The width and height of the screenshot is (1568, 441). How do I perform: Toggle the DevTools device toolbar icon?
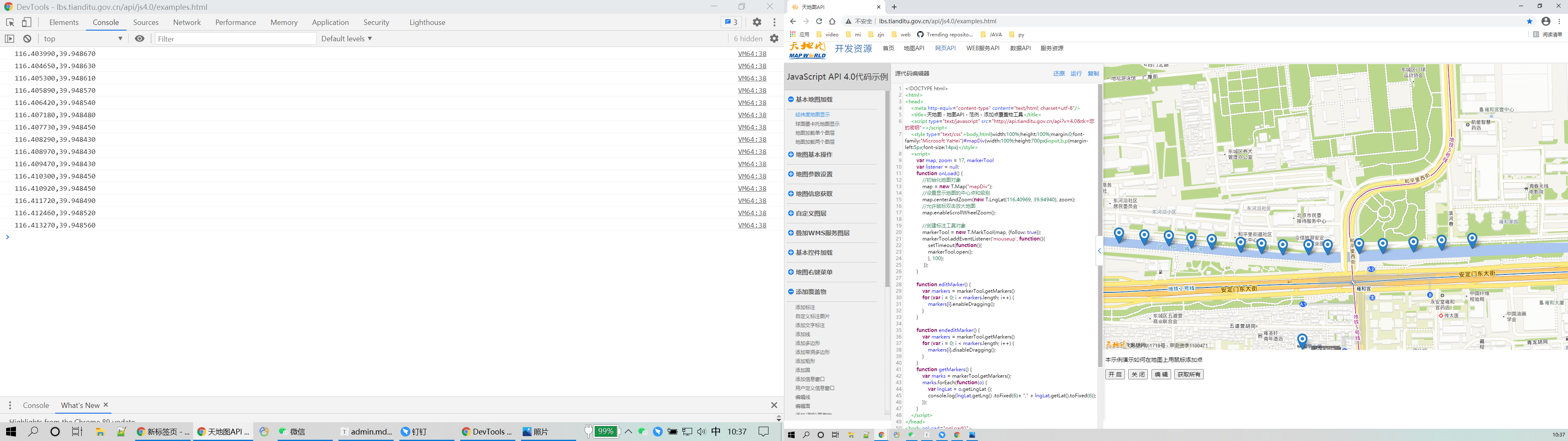27,22
